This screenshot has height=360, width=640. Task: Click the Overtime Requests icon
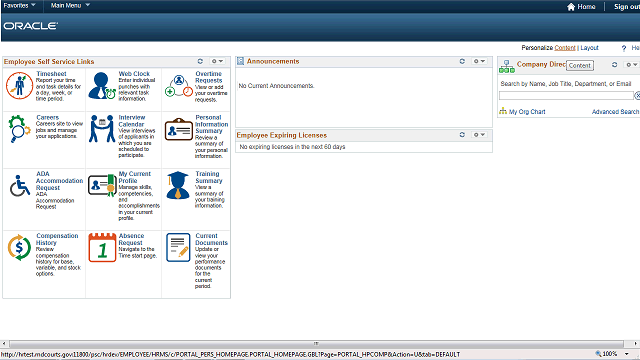[179, 86]
